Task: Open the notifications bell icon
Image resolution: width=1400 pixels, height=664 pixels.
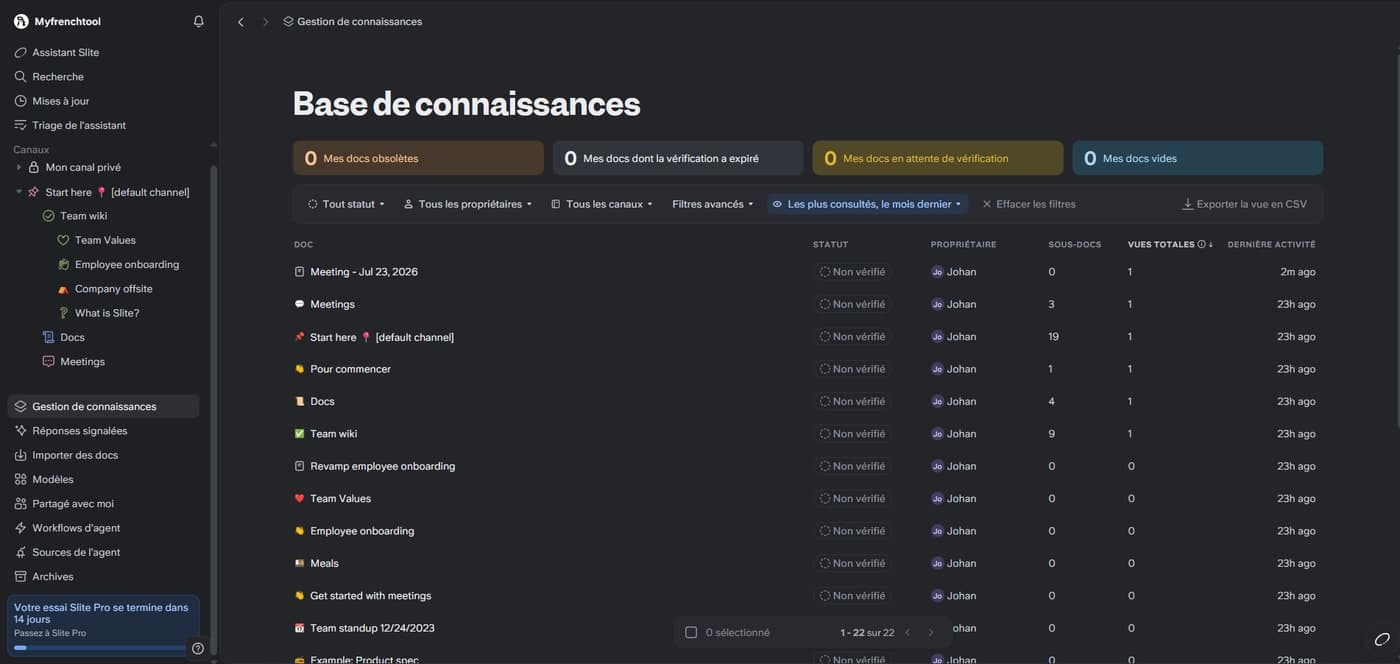Action: coord(199,21)
